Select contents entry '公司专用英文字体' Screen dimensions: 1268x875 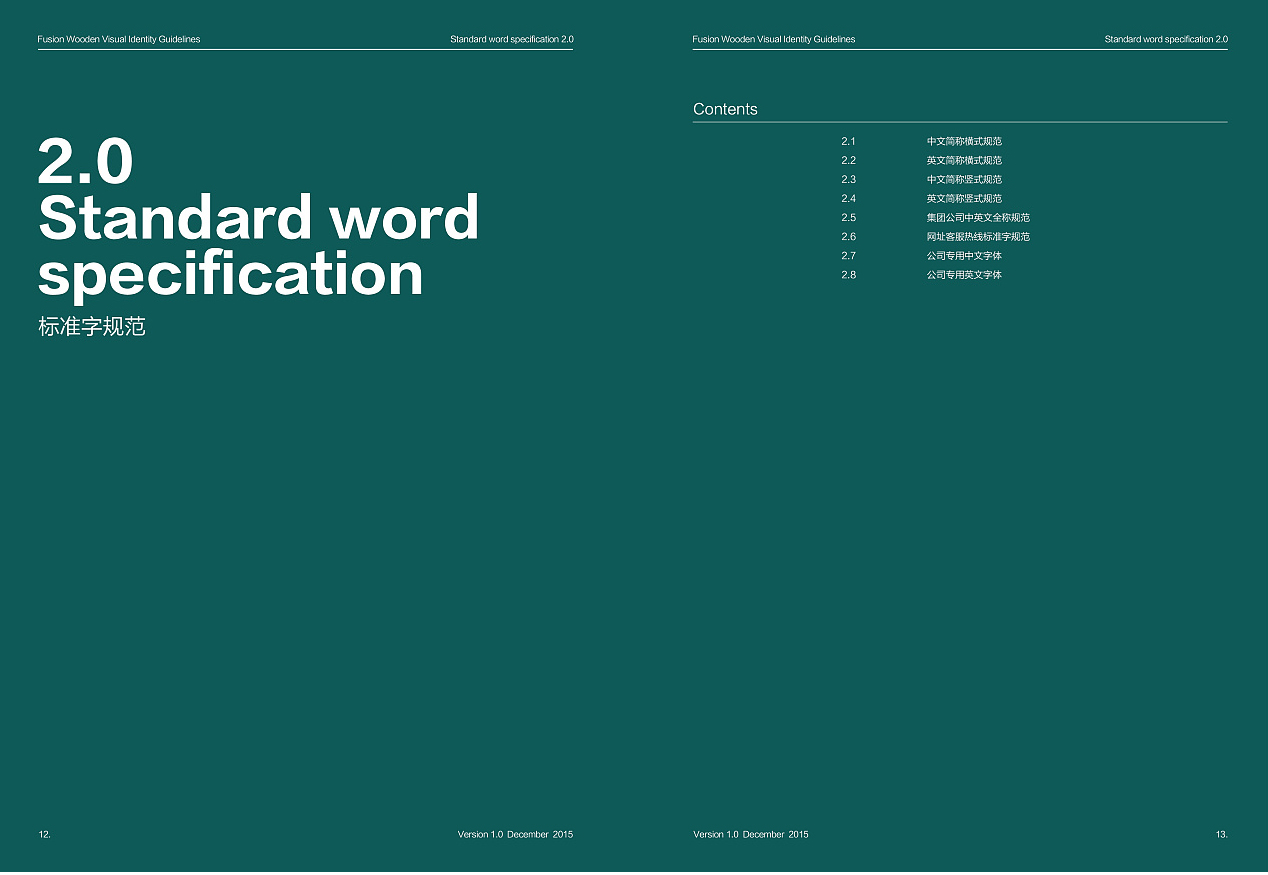(x=964, y=274)
